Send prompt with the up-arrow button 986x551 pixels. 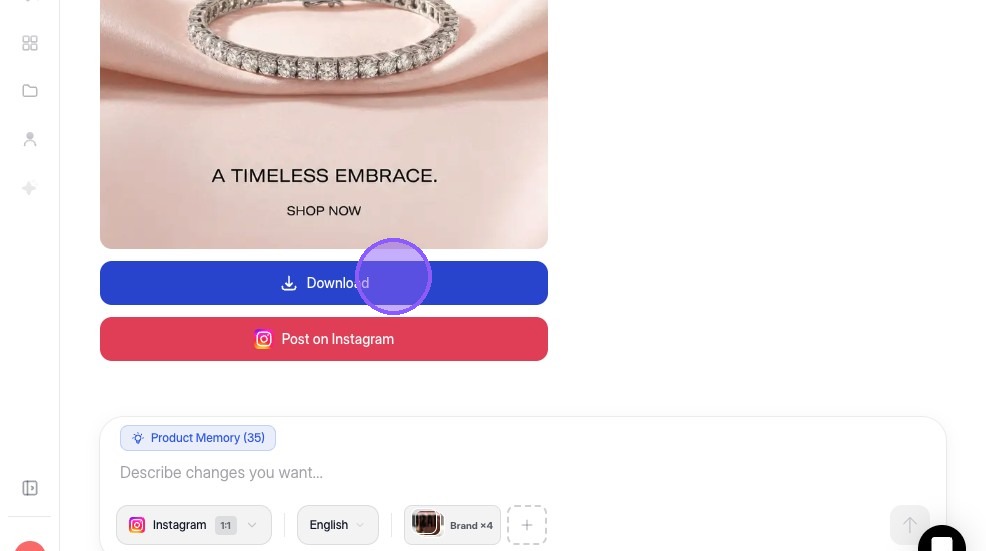(909, 525)
